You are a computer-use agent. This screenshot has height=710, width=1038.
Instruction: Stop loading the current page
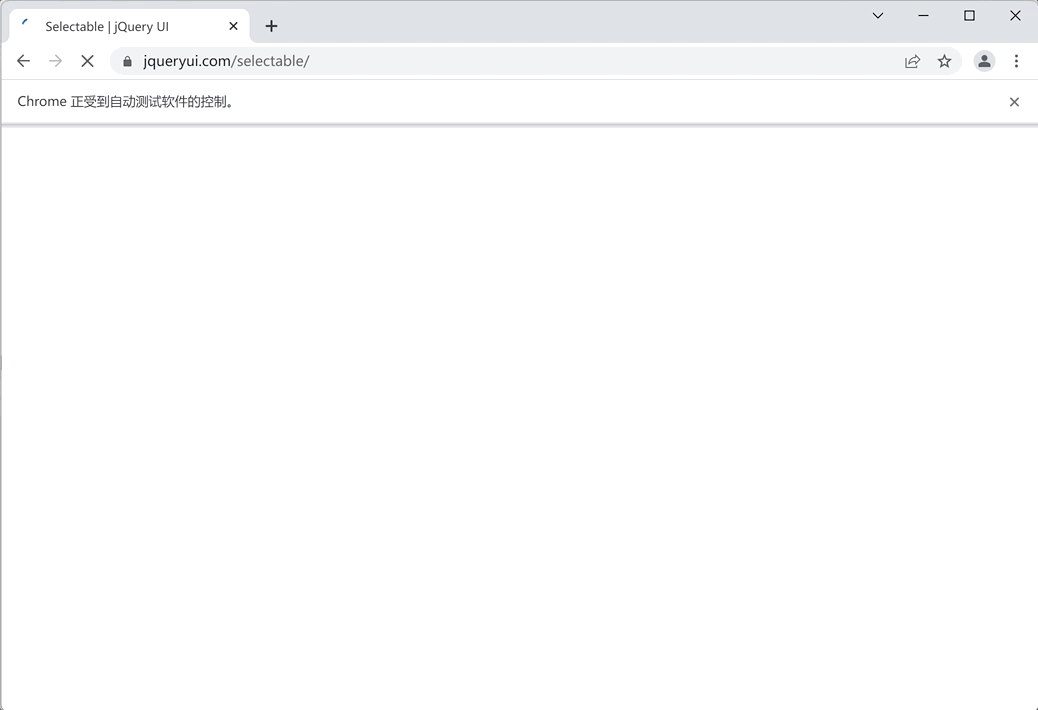pyautogui.click(x=87, y=61)
